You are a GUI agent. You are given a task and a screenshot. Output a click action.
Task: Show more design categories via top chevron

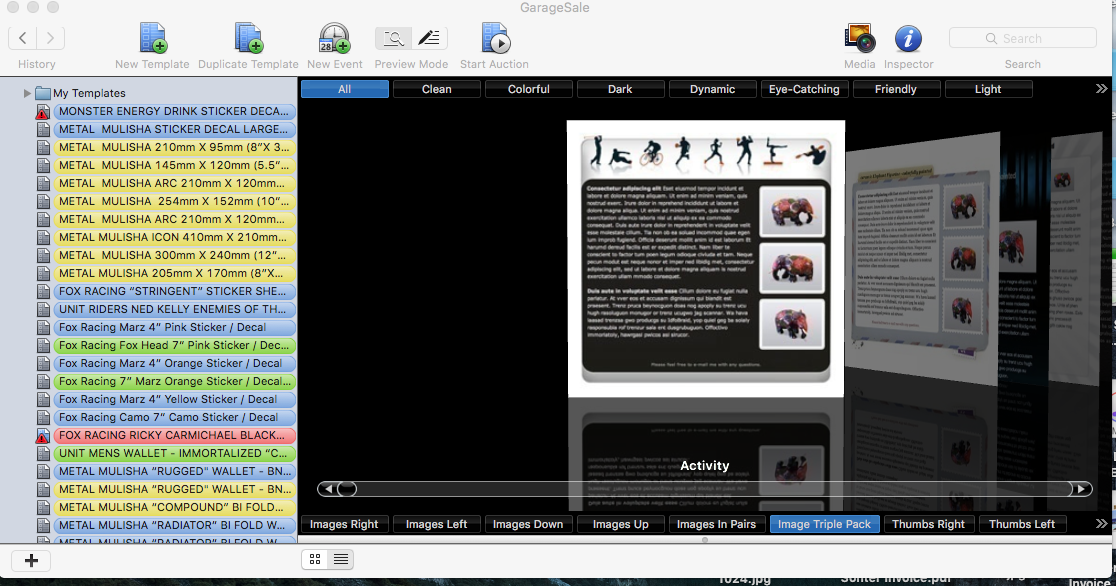[1101, 89]
